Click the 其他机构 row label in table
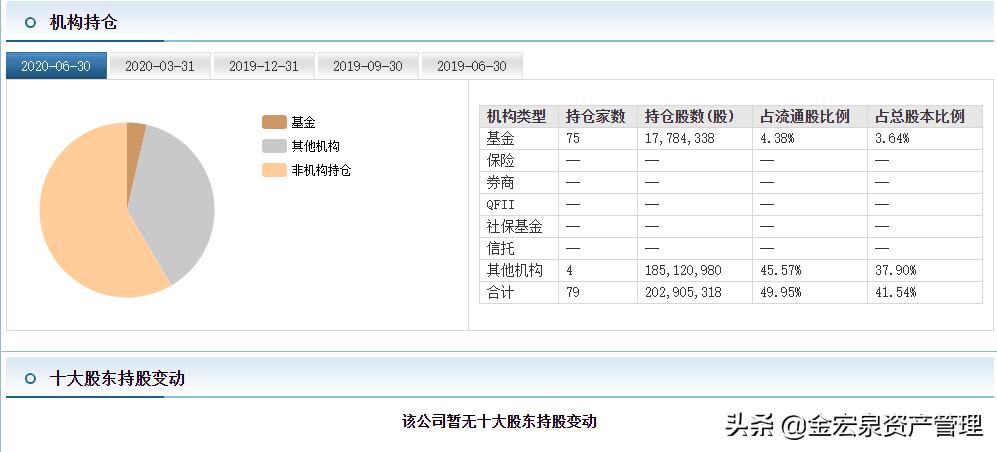The image size is (997, 452). pyautogui.click(x=514, y=270)
